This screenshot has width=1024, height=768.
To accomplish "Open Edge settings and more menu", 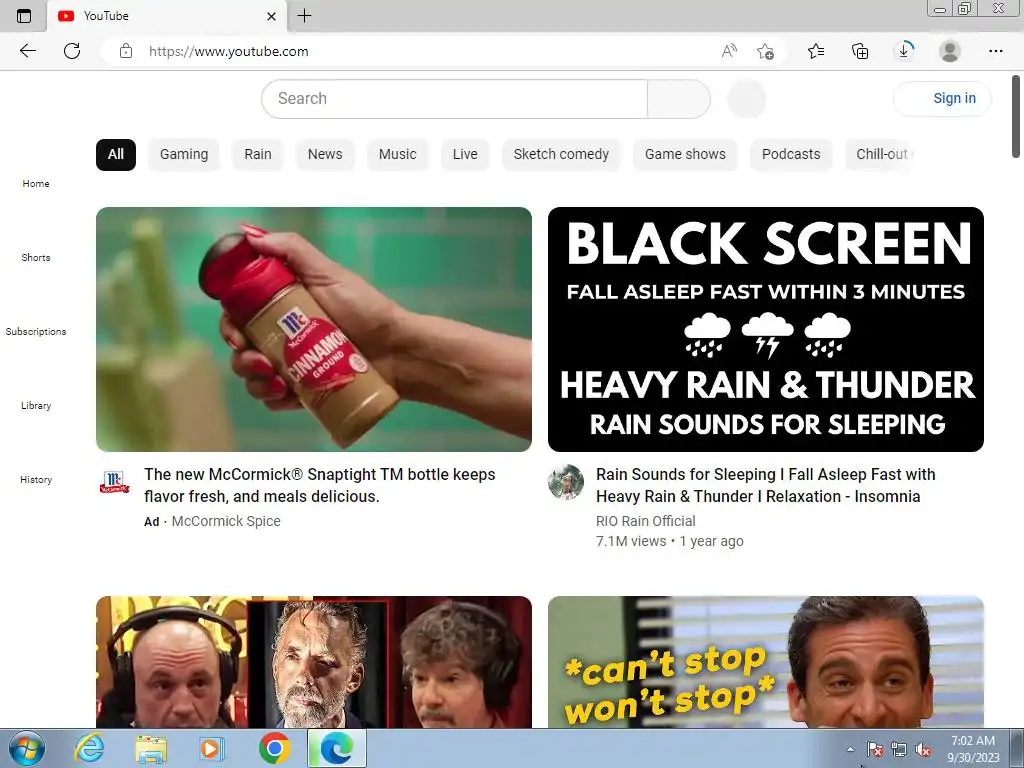I will (x=995, y=51).
